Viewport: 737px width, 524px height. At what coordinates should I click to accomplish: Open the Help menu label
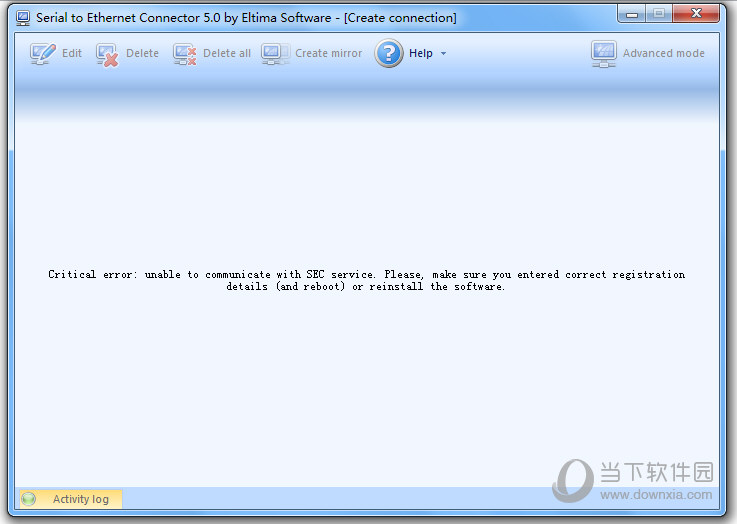(x=421, y=54)
